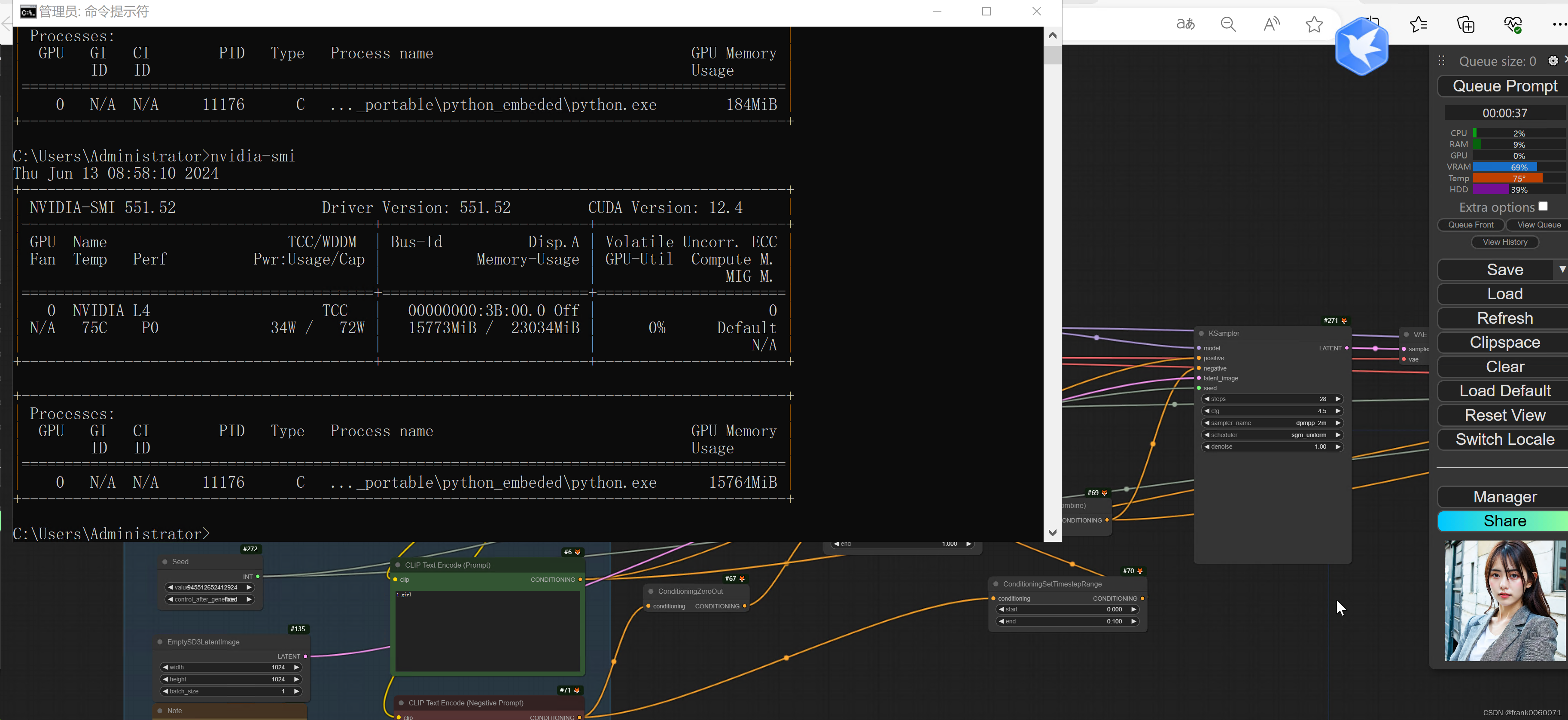This screenshot has height=720, width=1568.
Task: Open the Save dropdown arrow
Action: 1562,269
